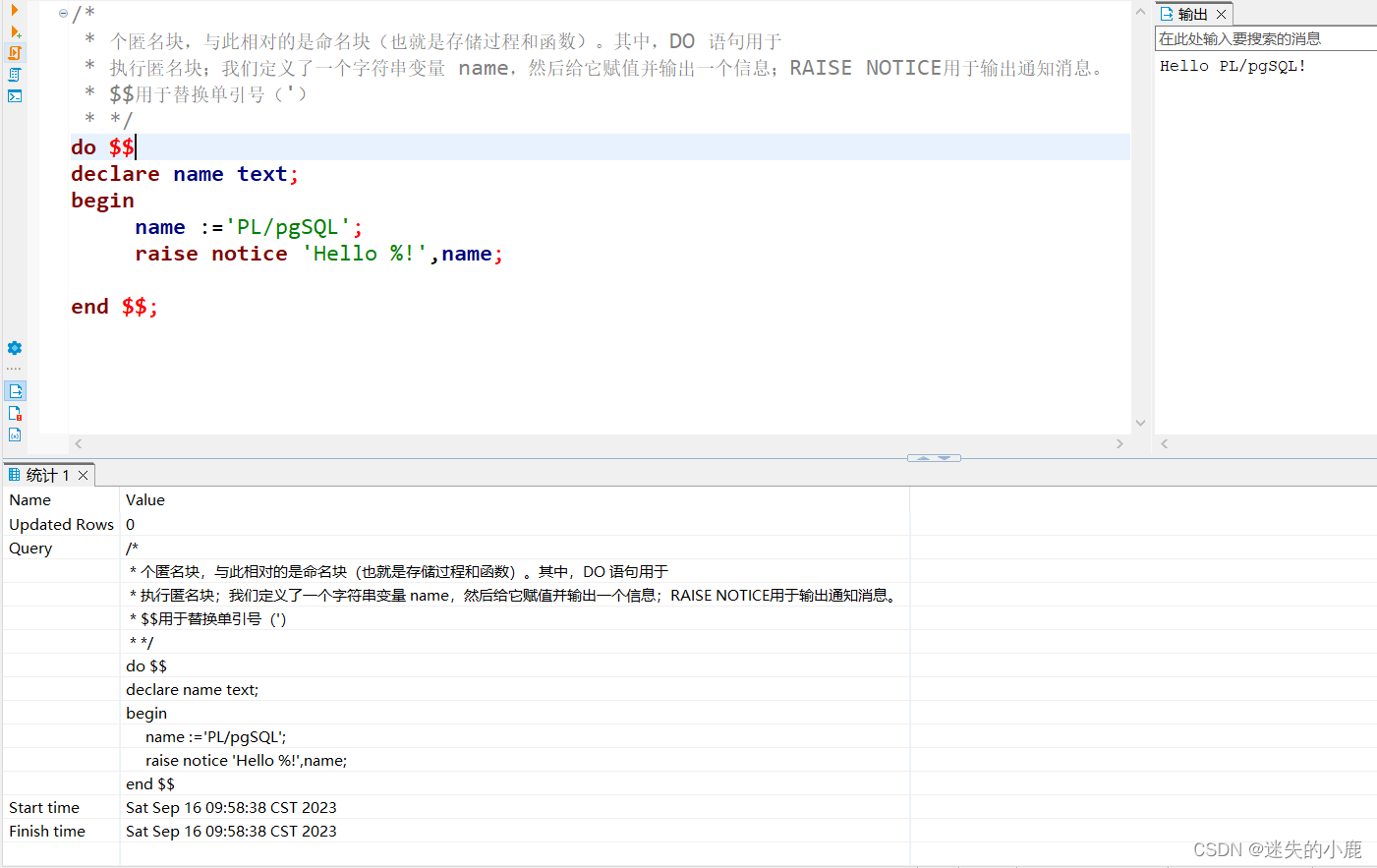The width and height of the screenshot is (1377, 868).
Task: Click the 'begin' row in statistics table
Action: pyautogui.click(x=146, y=714)
